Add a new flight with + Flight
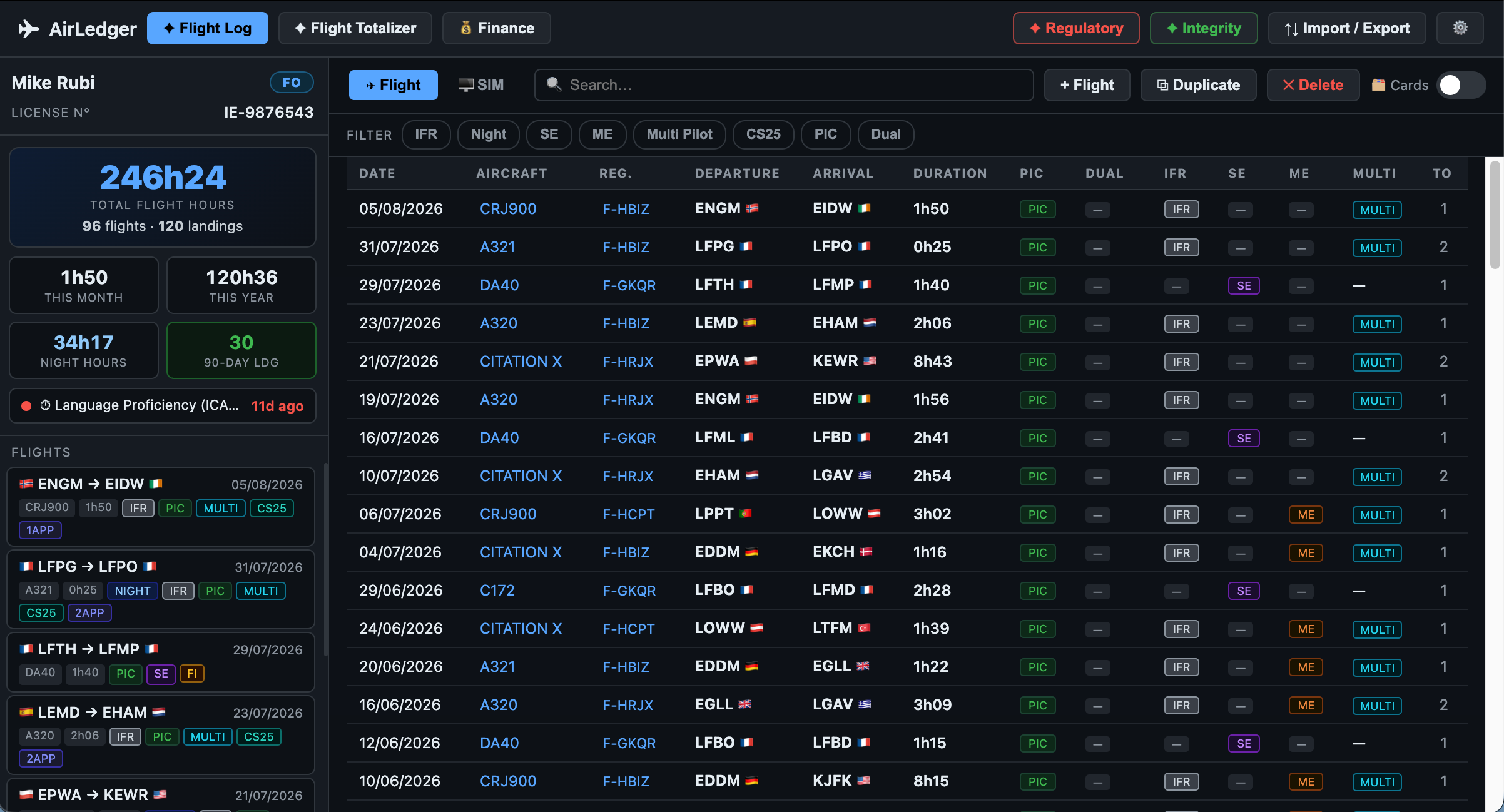Viewport: 1504px width, 812px height. 1087,85
